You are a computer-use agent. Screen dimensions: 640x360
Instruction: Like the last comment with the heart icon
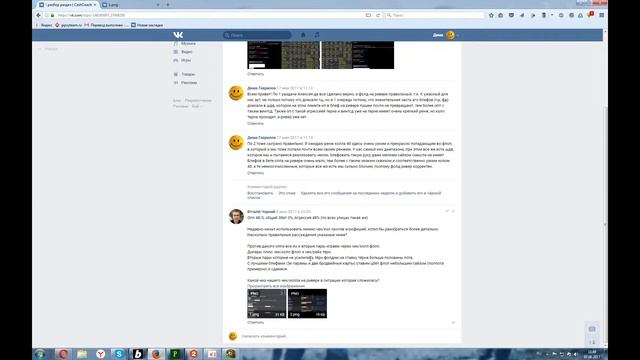point(453,322)
